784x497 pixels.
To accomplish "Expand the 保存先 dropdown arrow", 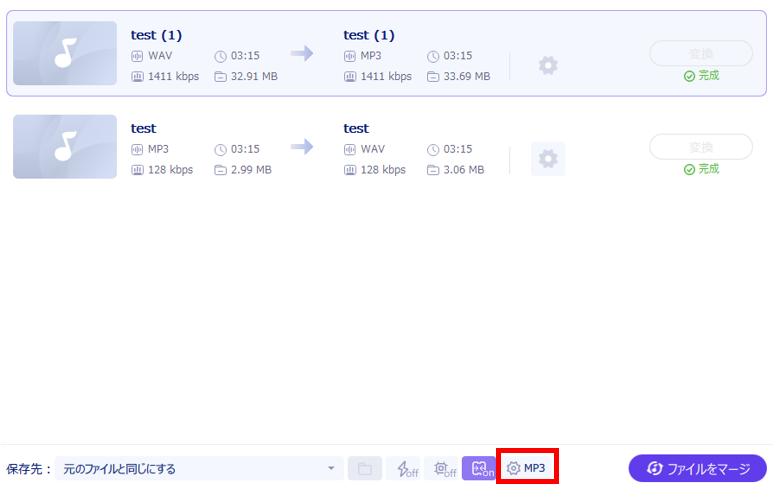I will tap(331, 468).
